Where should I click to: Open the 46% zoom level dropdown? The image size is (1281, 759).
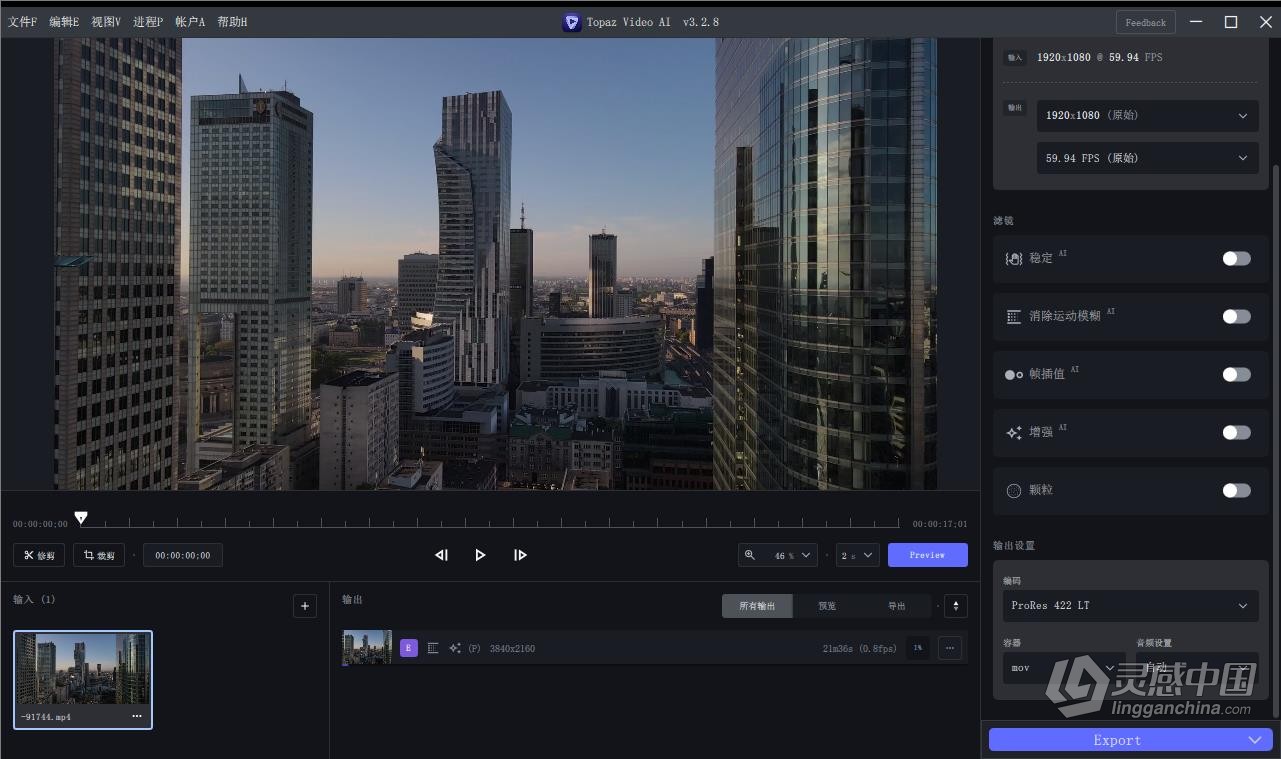778,555
